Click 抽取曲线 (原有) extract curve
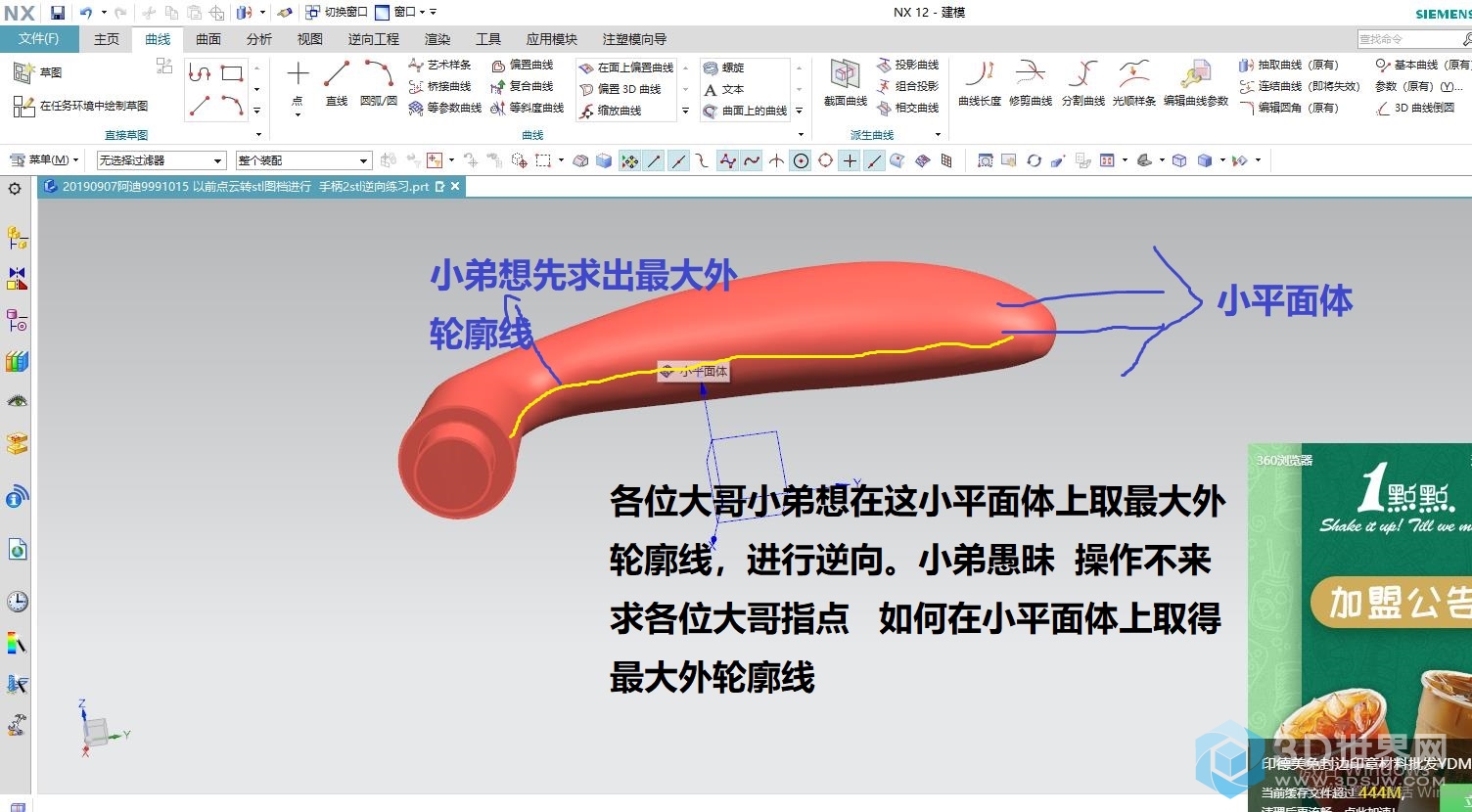 click(1288, 65)
